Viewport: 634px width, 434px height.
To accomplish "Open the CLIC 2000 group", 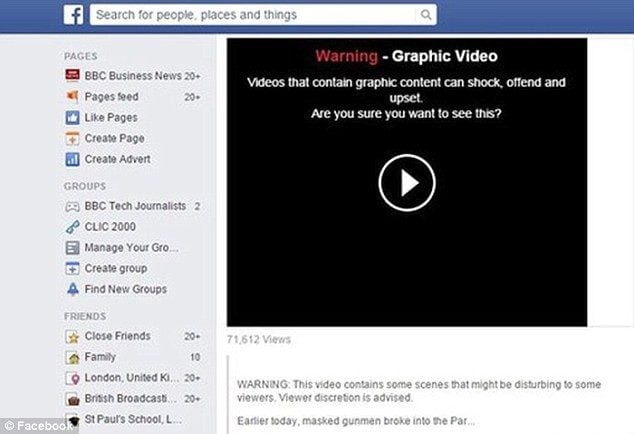I will [x=110, y=227].
